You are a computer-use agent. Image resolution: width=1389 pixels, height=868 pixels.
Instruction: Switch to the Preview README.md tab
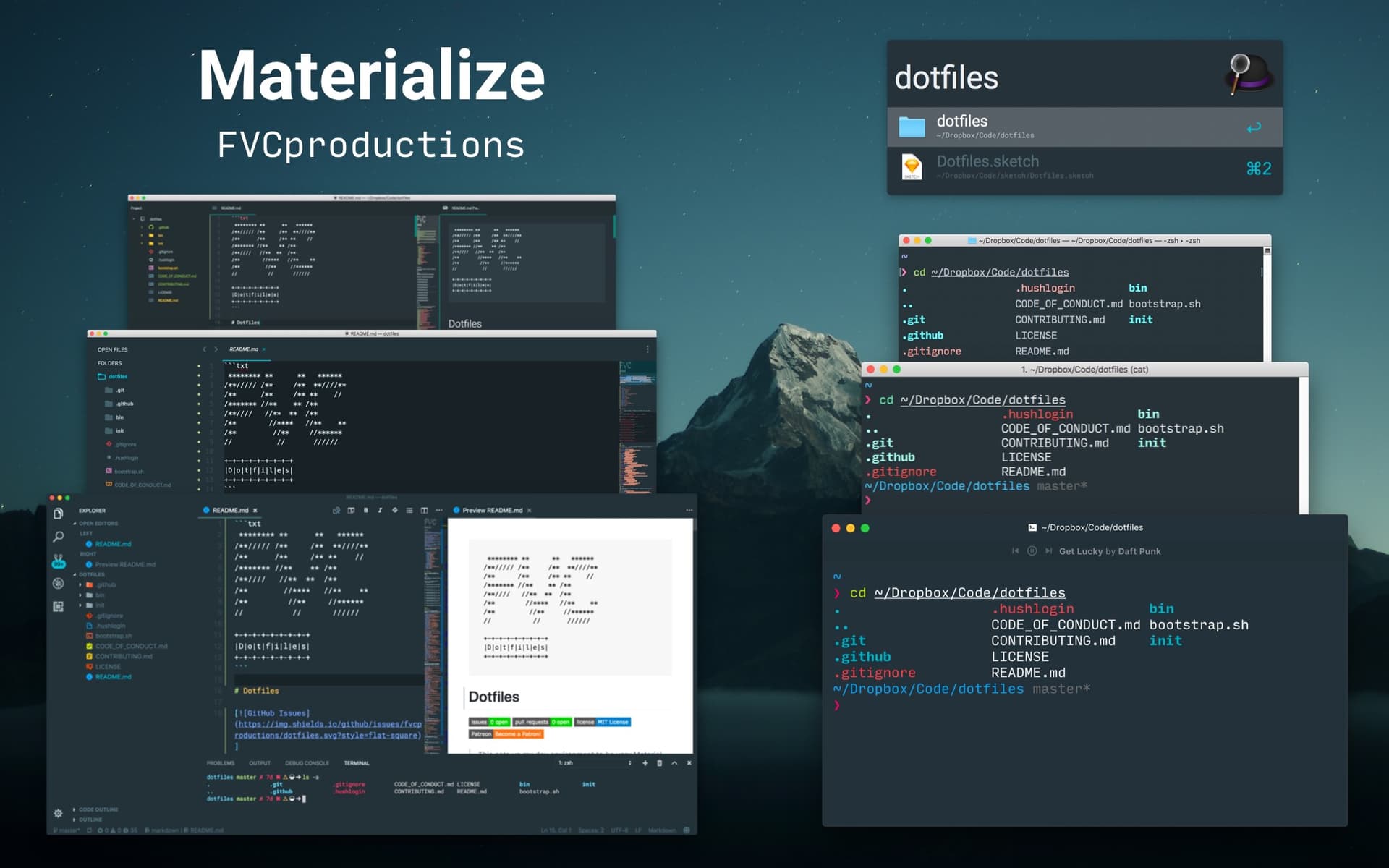pyautogui.click(x=492, y=510)
